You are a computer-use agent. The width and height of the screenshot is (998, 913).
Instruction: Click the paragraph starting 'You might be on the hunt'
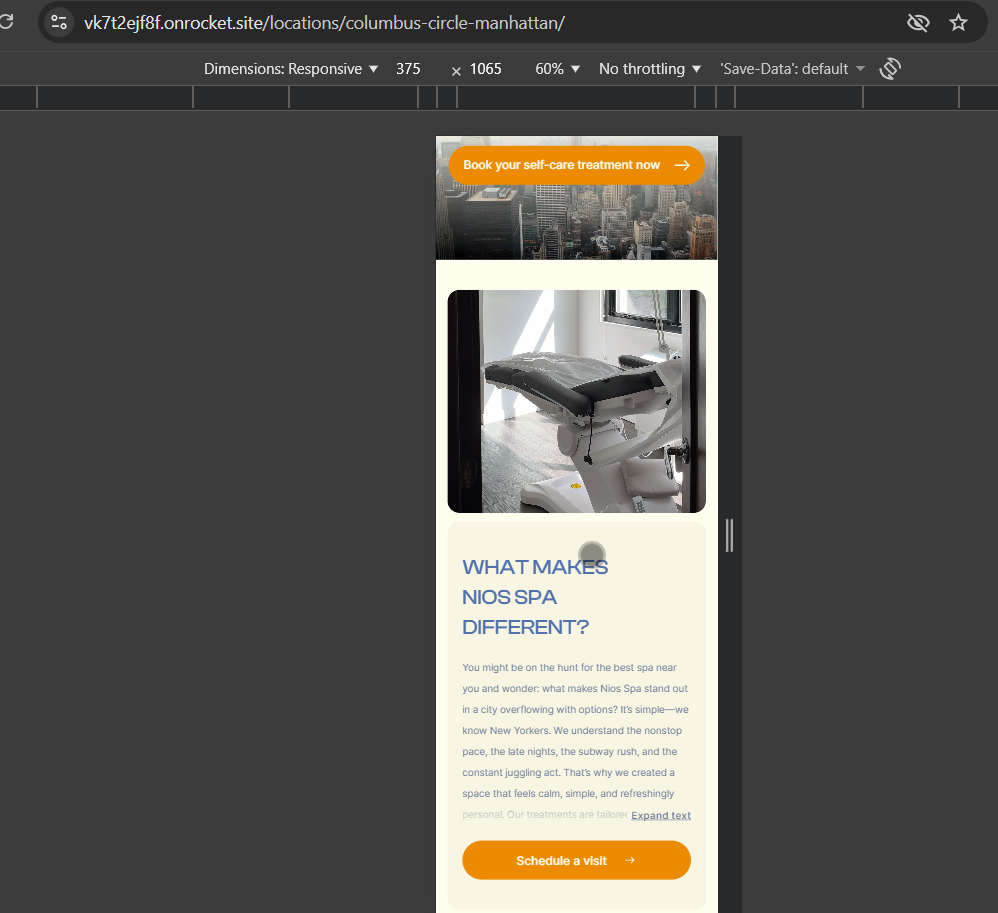click(x=576, y=741)
